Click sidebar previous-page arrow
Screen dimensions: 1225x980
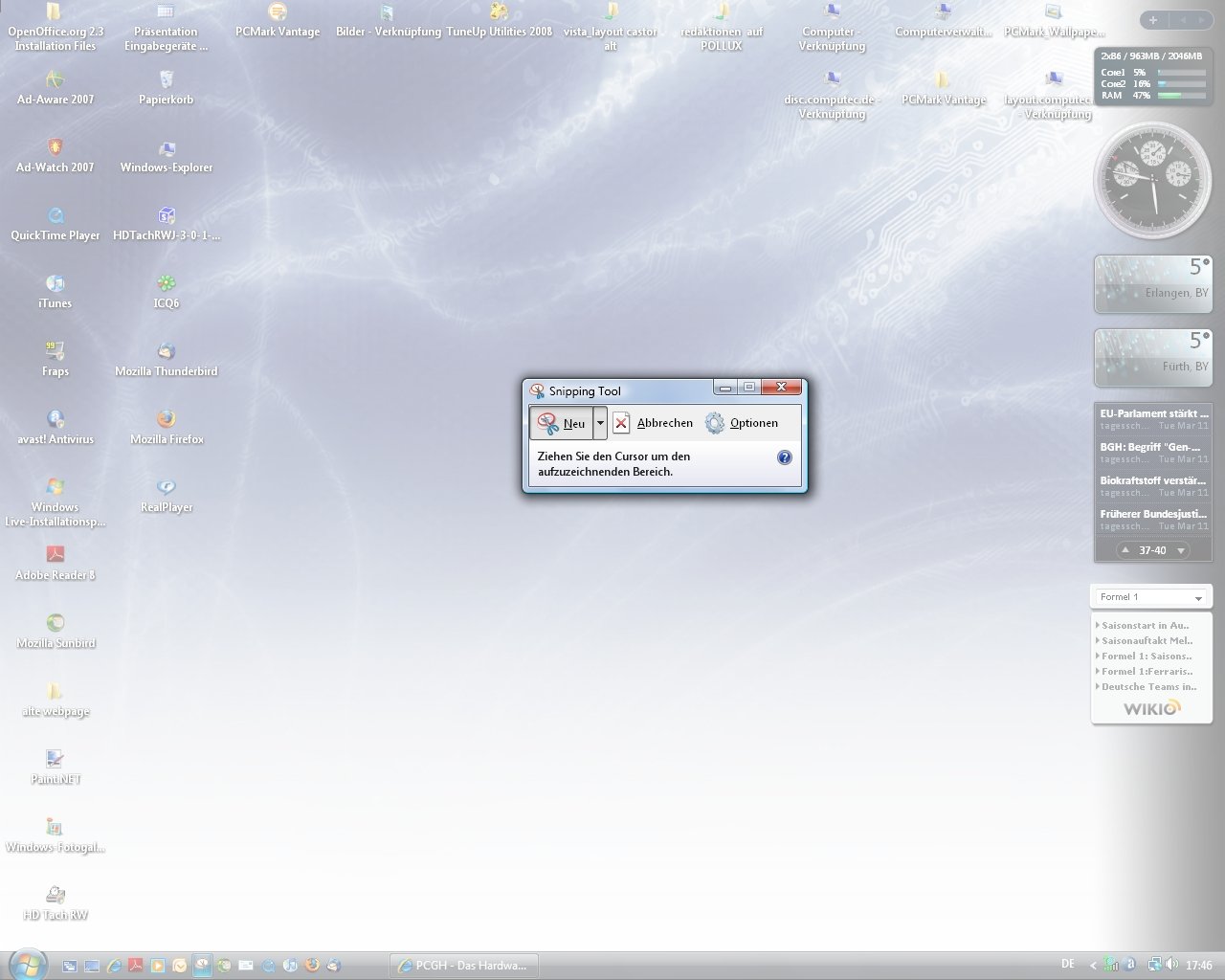(x=1182, y=20)
